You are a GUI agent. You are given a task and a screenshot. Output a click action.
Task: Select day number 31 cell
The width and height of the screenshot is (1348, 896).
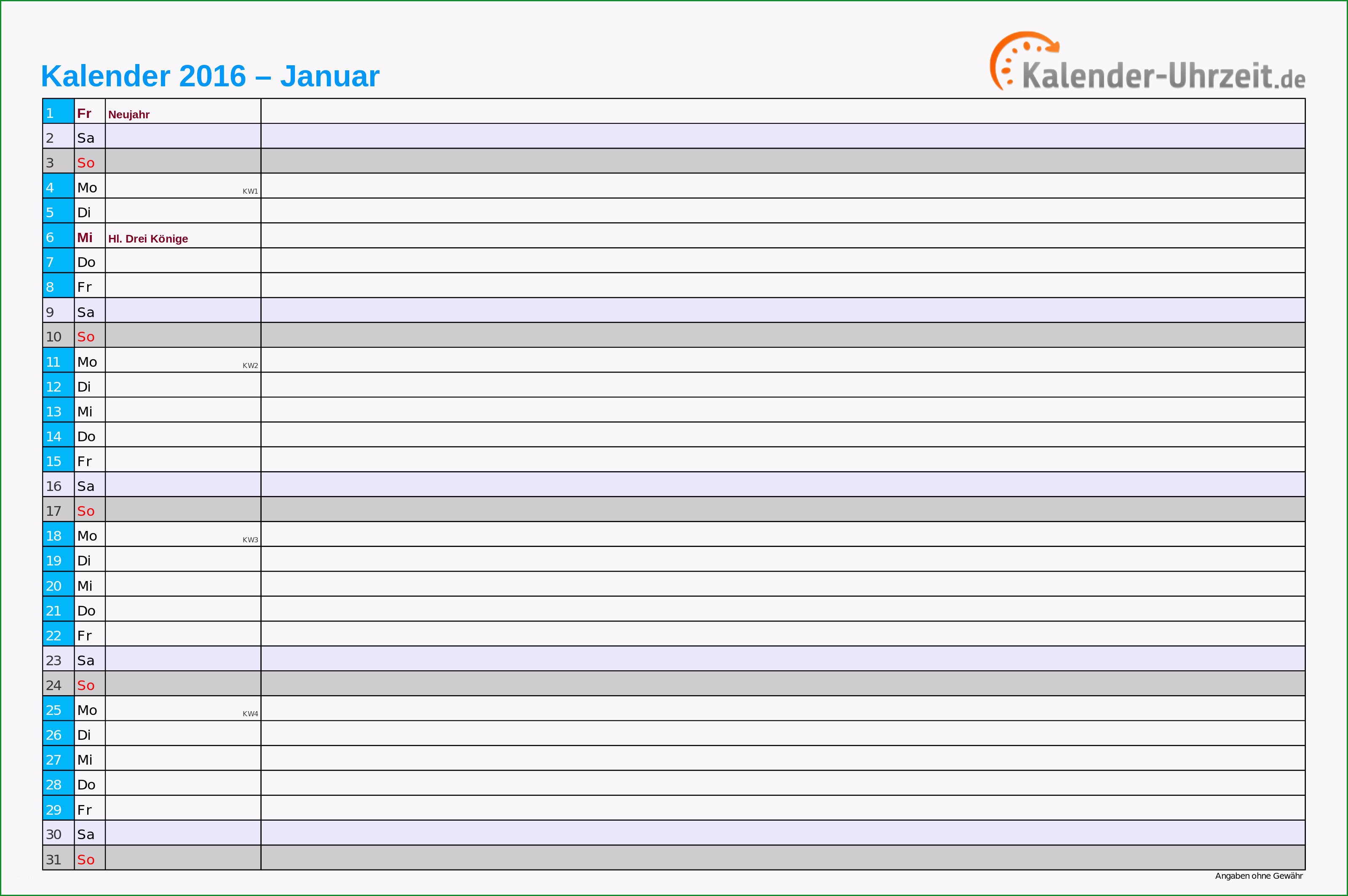pos(58,858)
